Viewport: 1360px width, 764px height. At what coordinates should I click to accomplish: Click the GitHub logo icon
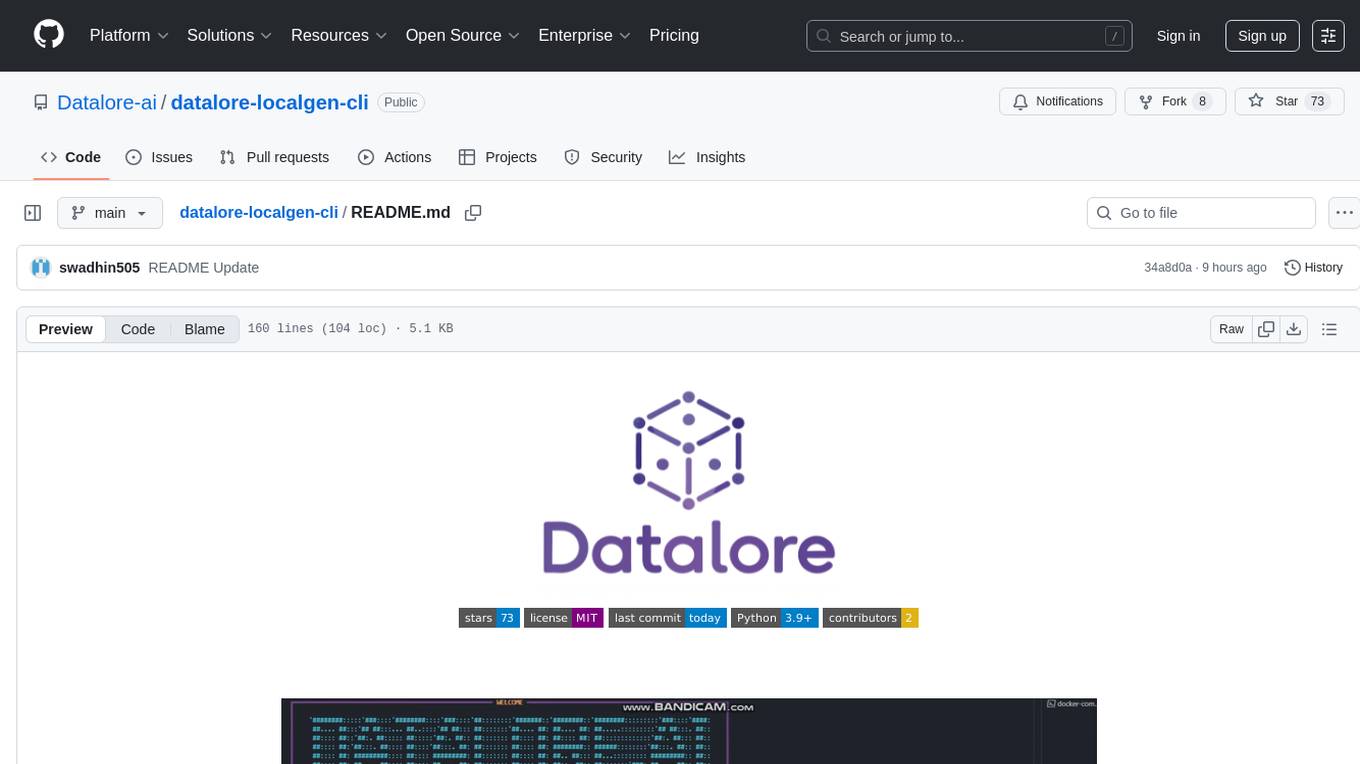tap(49, 35)
